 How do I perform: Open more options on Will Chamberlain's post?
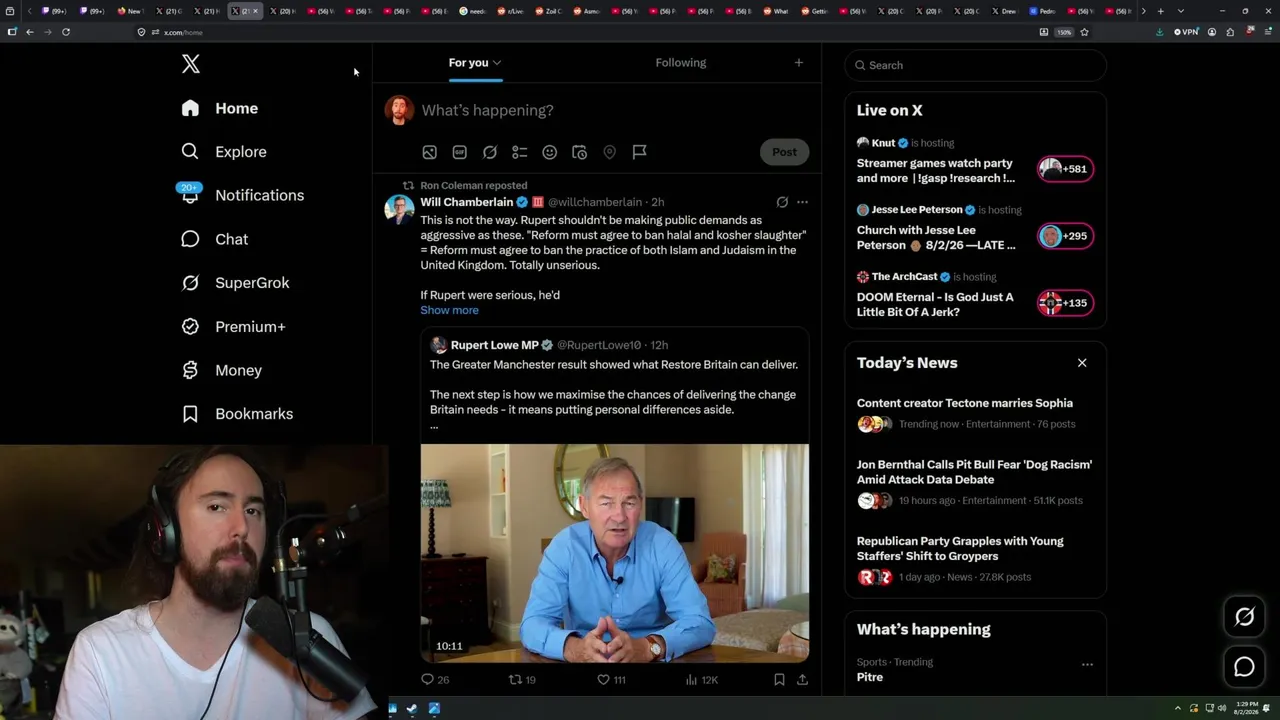pos(802,202)
